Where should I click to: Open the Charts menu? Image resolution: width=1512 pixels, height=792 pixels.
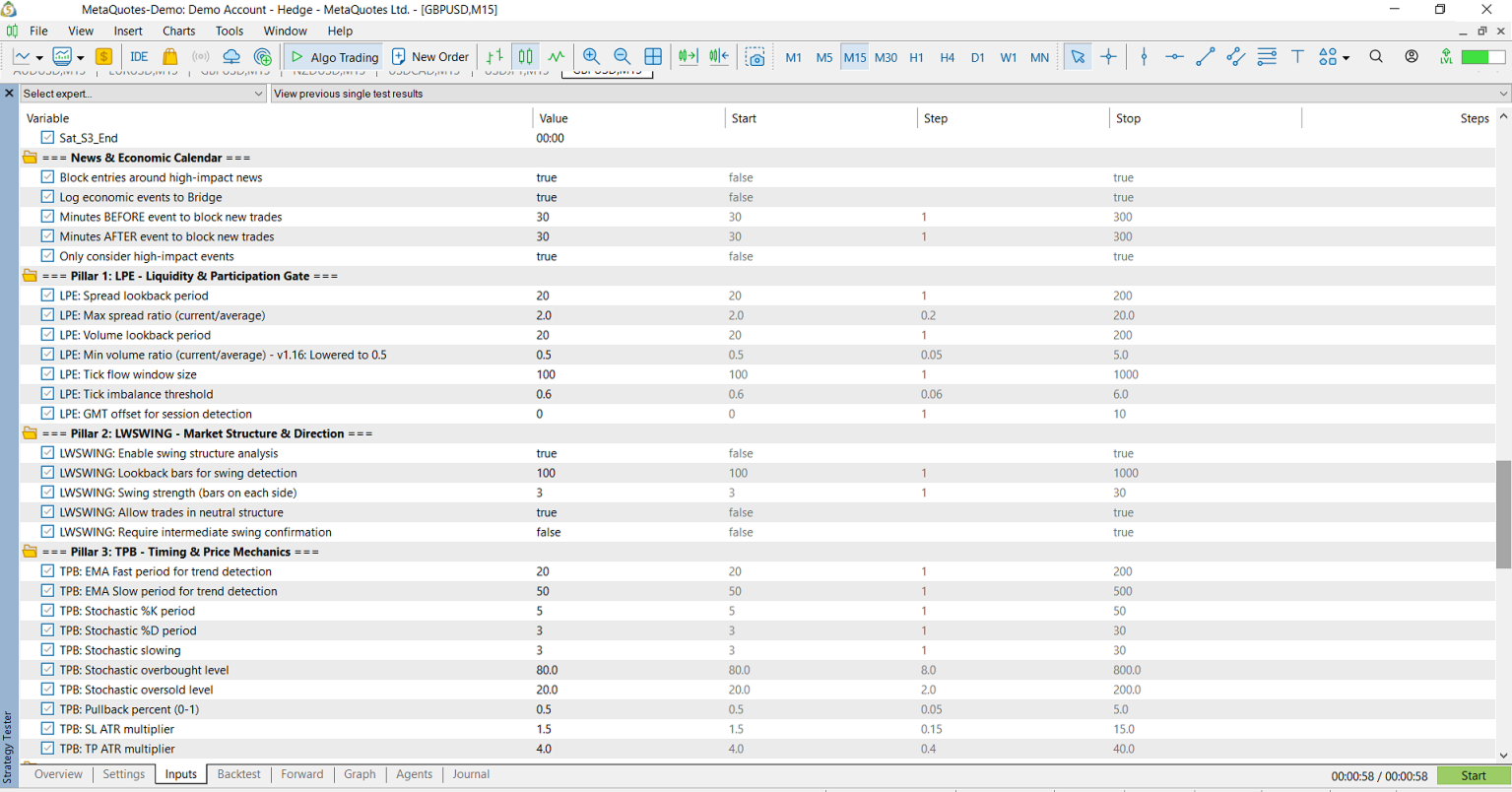coord(178,31)
